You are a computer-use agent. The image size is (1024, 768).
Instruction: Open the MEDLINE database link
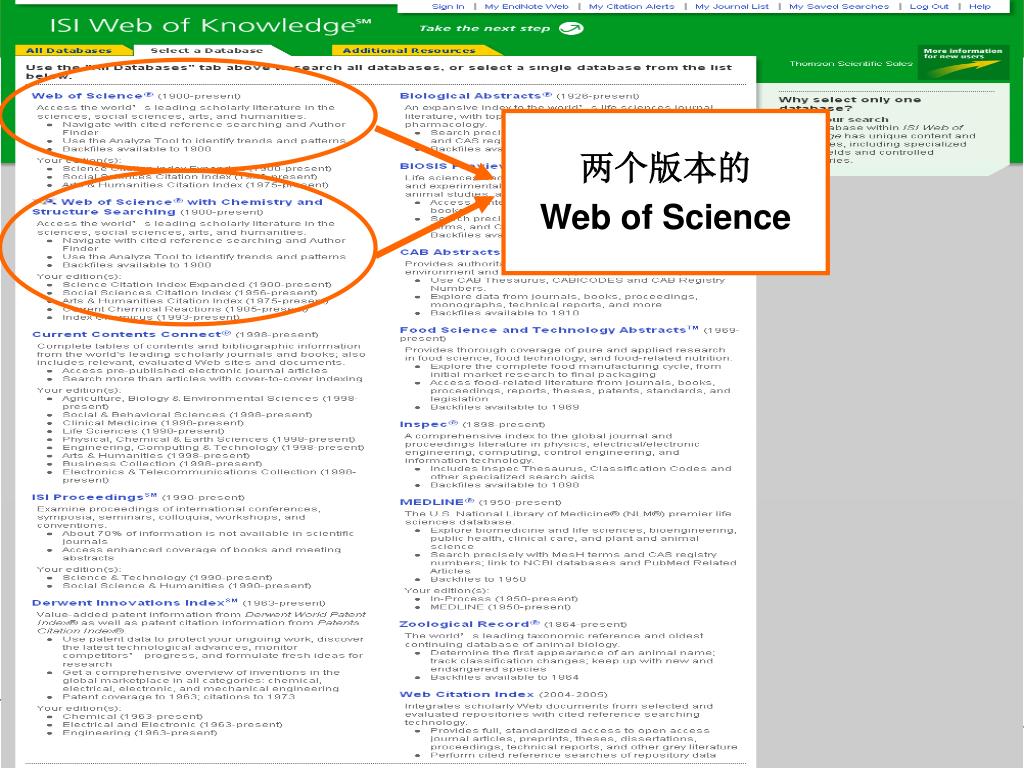[x=436, y=502]
